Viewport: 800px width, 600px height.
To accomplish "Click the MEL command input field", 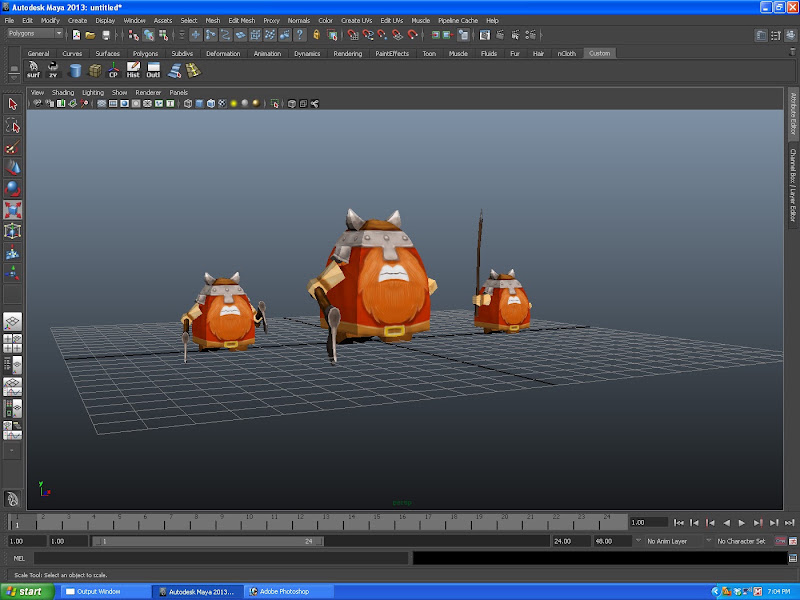I will (x=221, y=558).
